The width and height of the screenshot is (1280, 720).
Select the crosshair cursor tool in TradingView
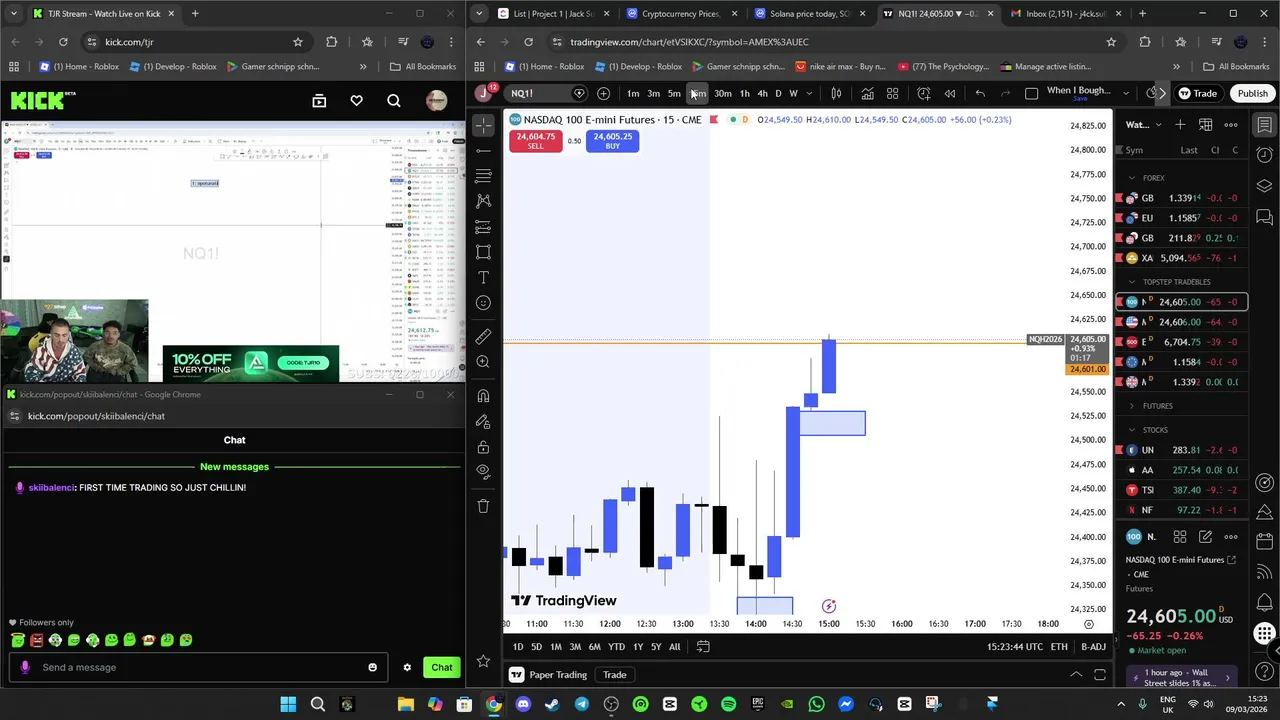point(483,125)
